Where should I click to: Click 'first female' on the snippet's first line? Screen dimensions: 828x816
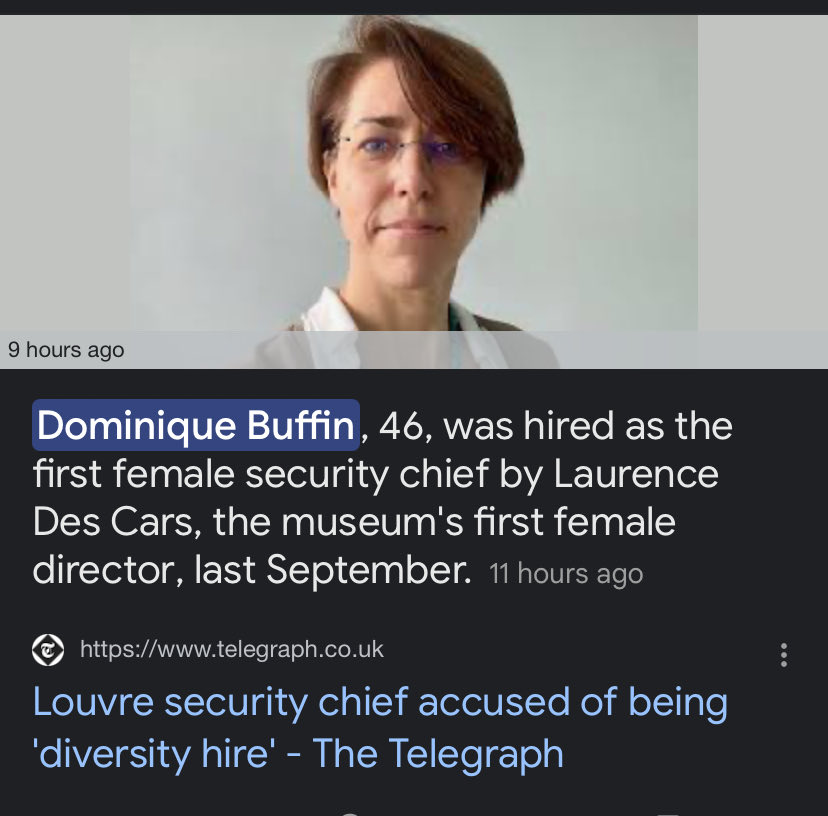click(x=118, y=474)
